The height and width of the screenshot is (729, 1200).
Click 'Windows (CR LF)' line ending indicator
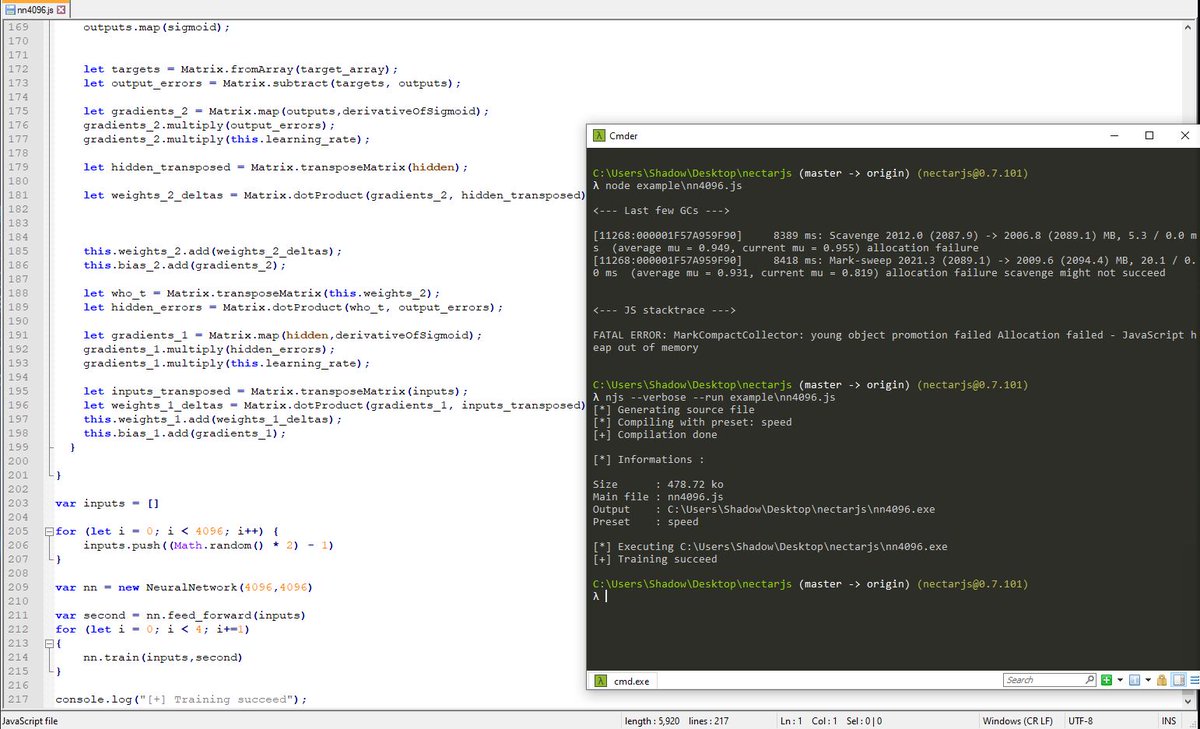click(1018, 721)
